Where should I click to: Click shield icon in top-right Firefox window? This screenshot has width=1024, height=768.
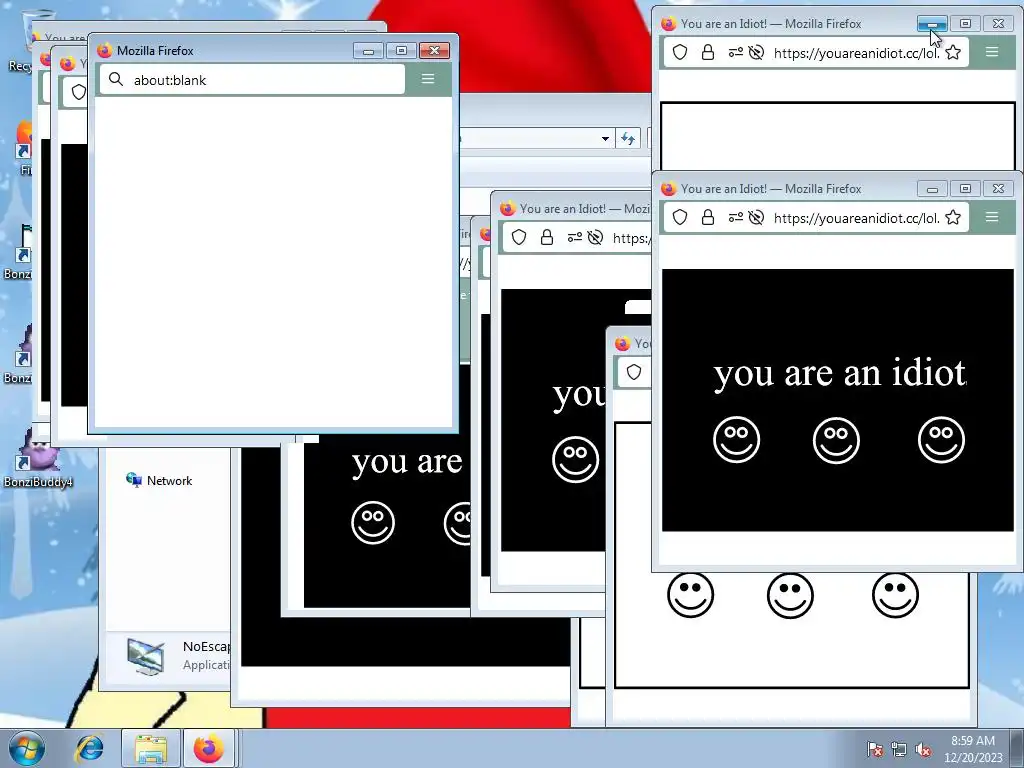[680, 52]
